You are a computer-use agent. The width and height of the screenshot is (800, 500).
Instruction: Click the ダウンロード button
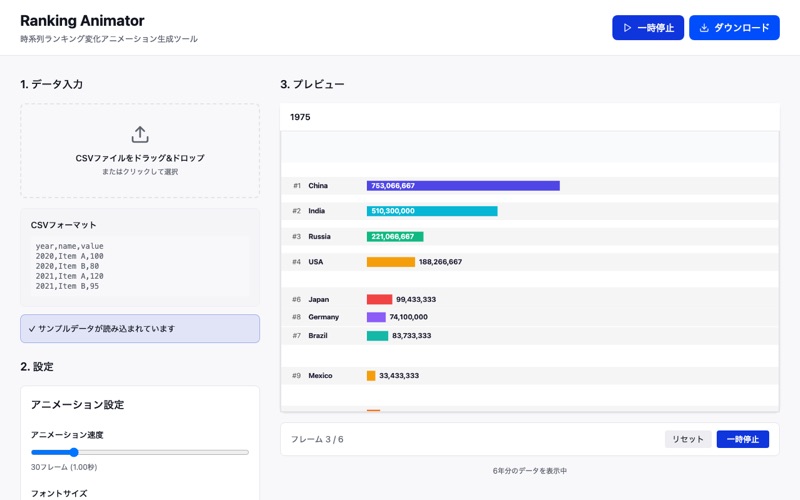click(x=734, y=28)
